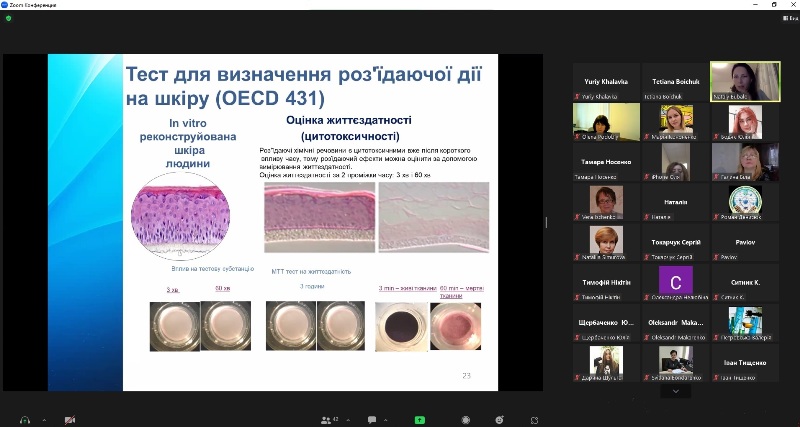Click the panel divider handle

[x=546, y=222]
